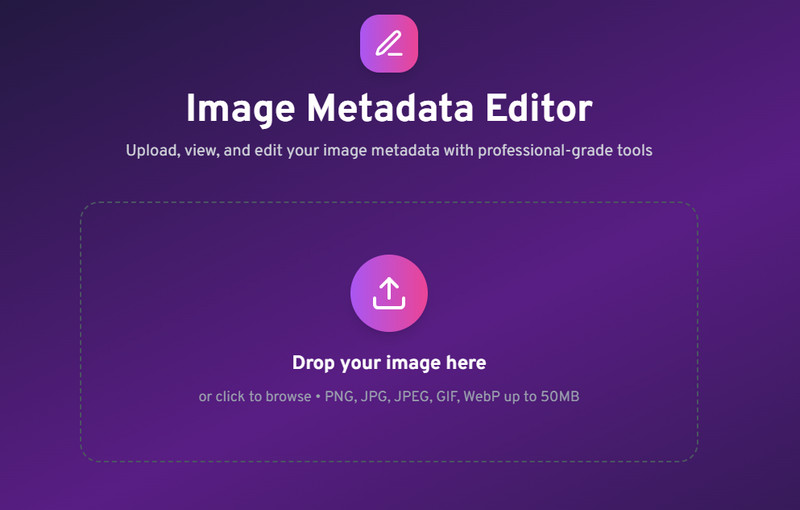Viewport: 800px width, 510px height.
Task: Click inside the dashed drop zone area
Action: point(389,332)
